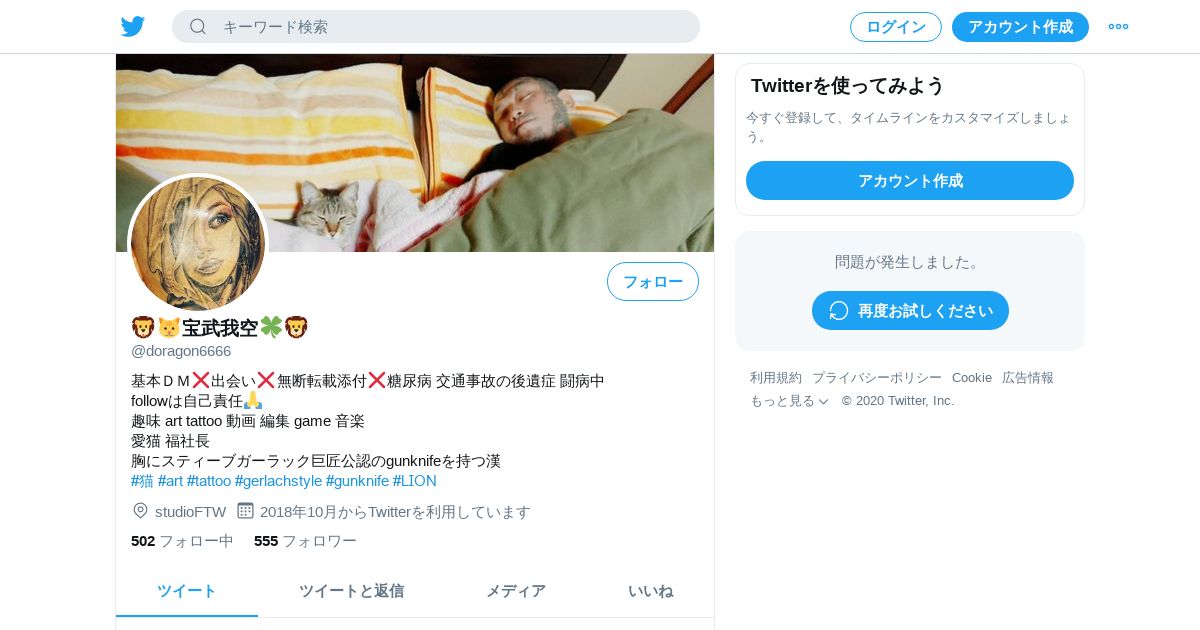Open the three-dot more options icon
This screenshot has height=630, width=1200.
tap(1118, 27)
